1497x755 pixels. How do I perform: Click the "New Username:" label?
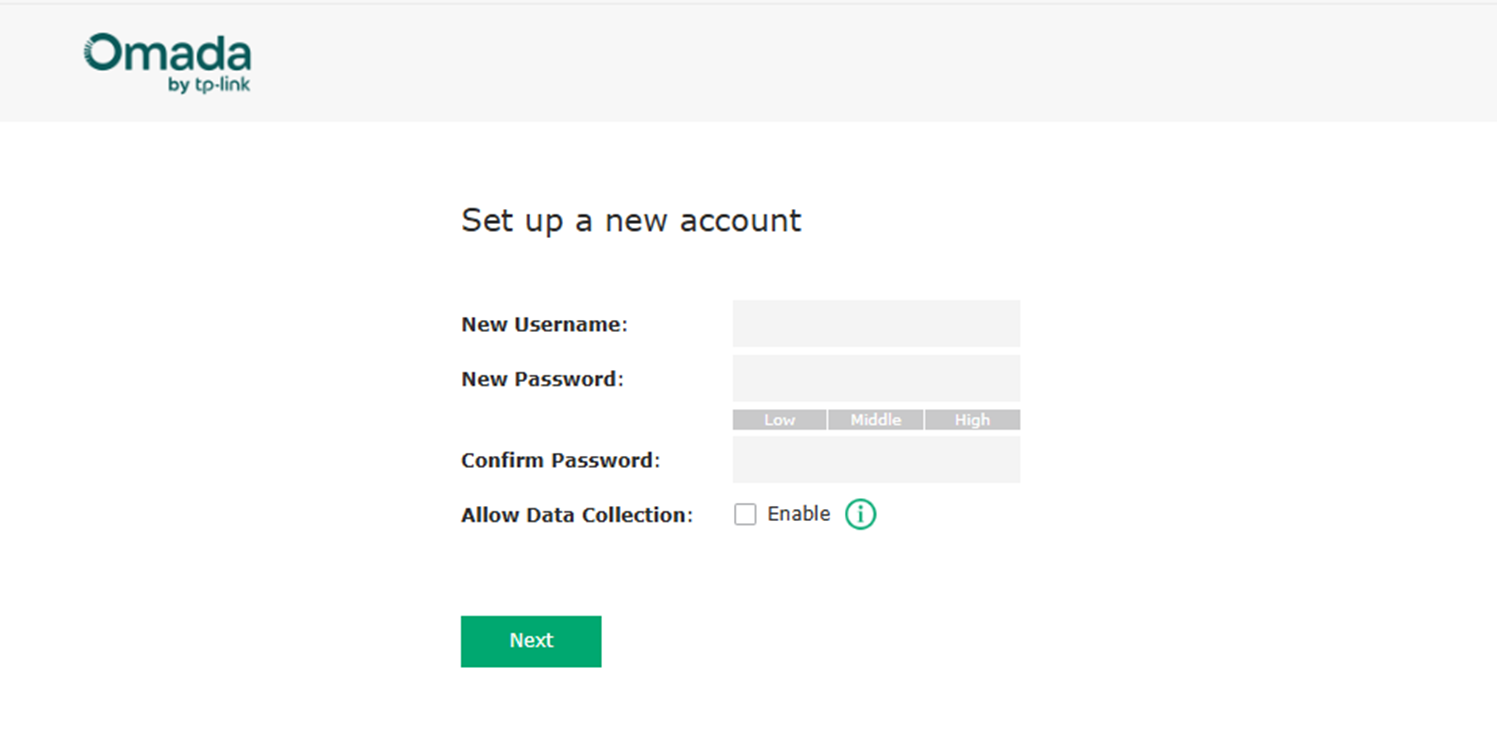pos(544,325)
